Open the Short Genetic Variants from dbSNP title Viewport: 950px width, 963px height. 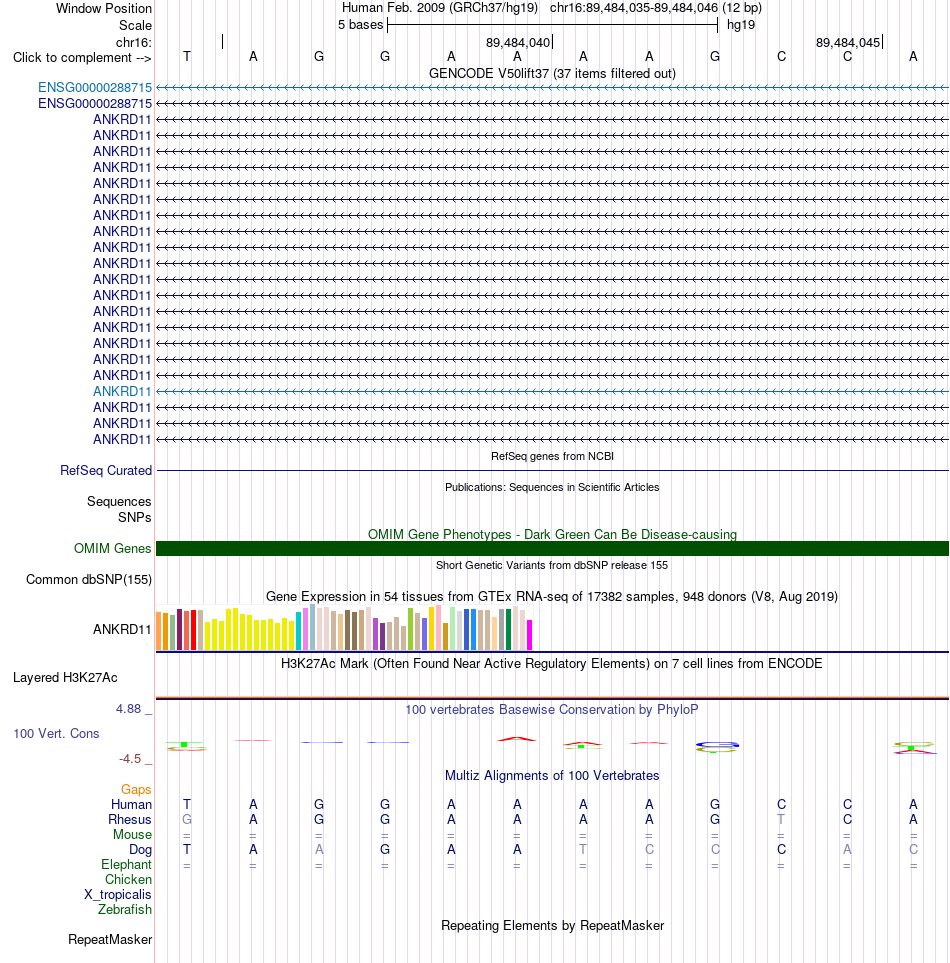[551, 565]
